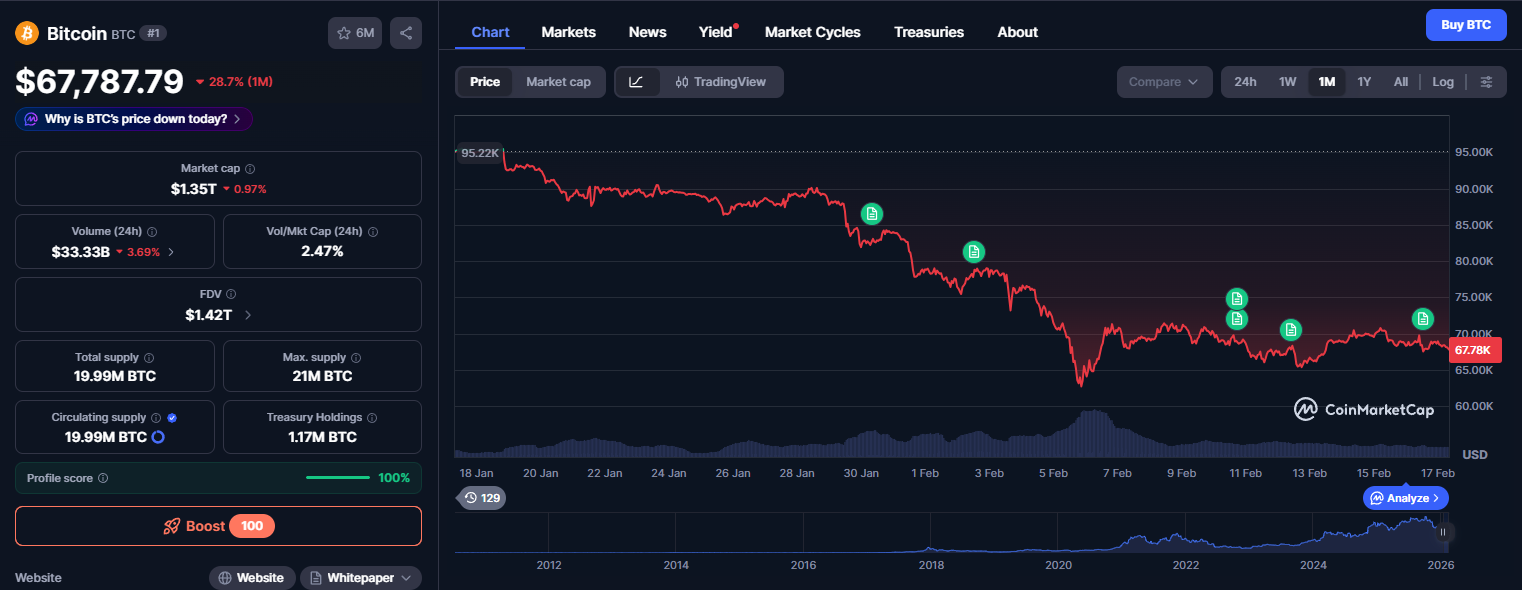
Task: Open the Treasuries tab
Action: pos(929,32)
